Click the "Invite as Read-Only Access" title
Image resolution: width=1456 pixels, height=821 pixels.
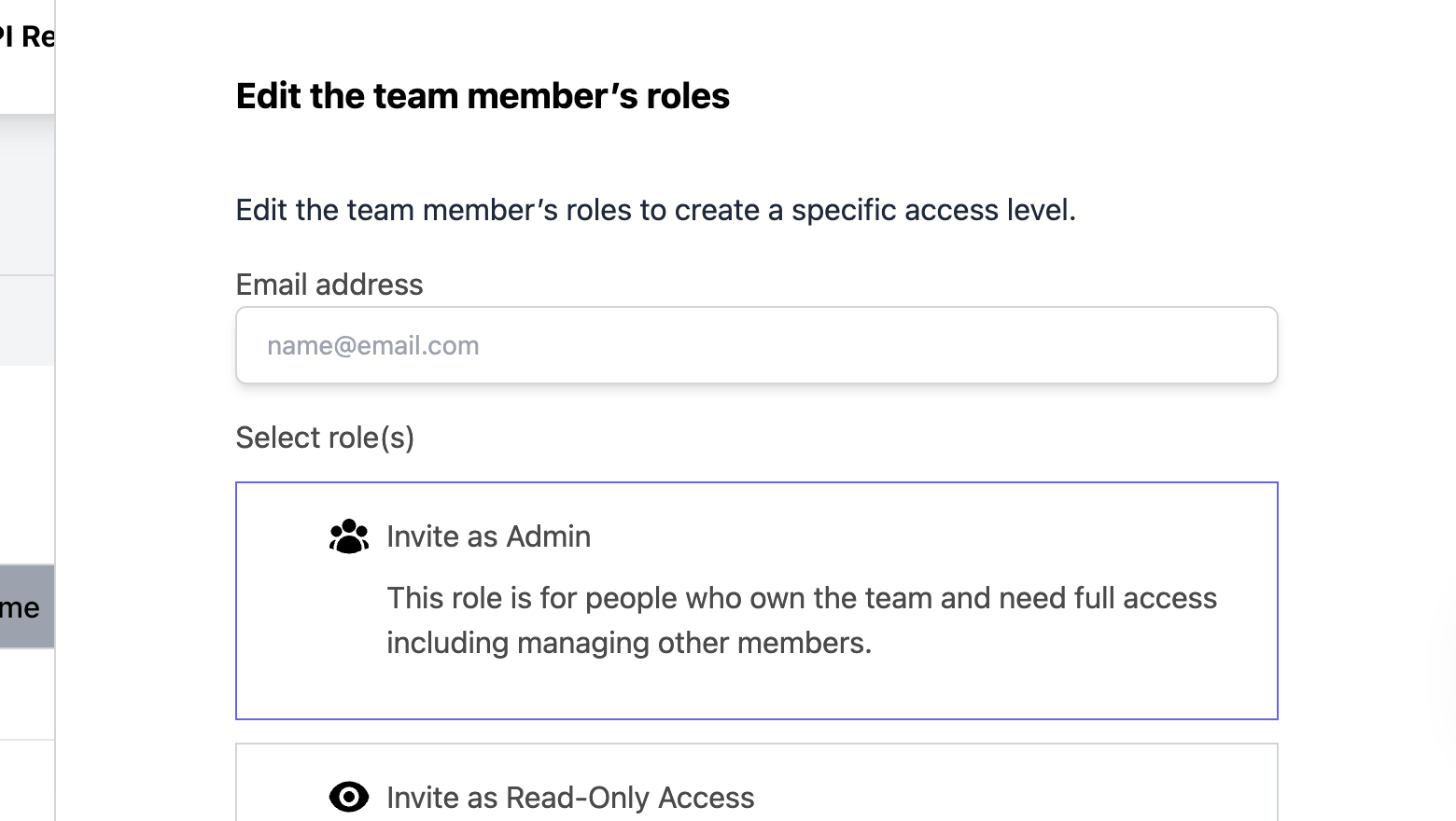(x=570, y=798)
